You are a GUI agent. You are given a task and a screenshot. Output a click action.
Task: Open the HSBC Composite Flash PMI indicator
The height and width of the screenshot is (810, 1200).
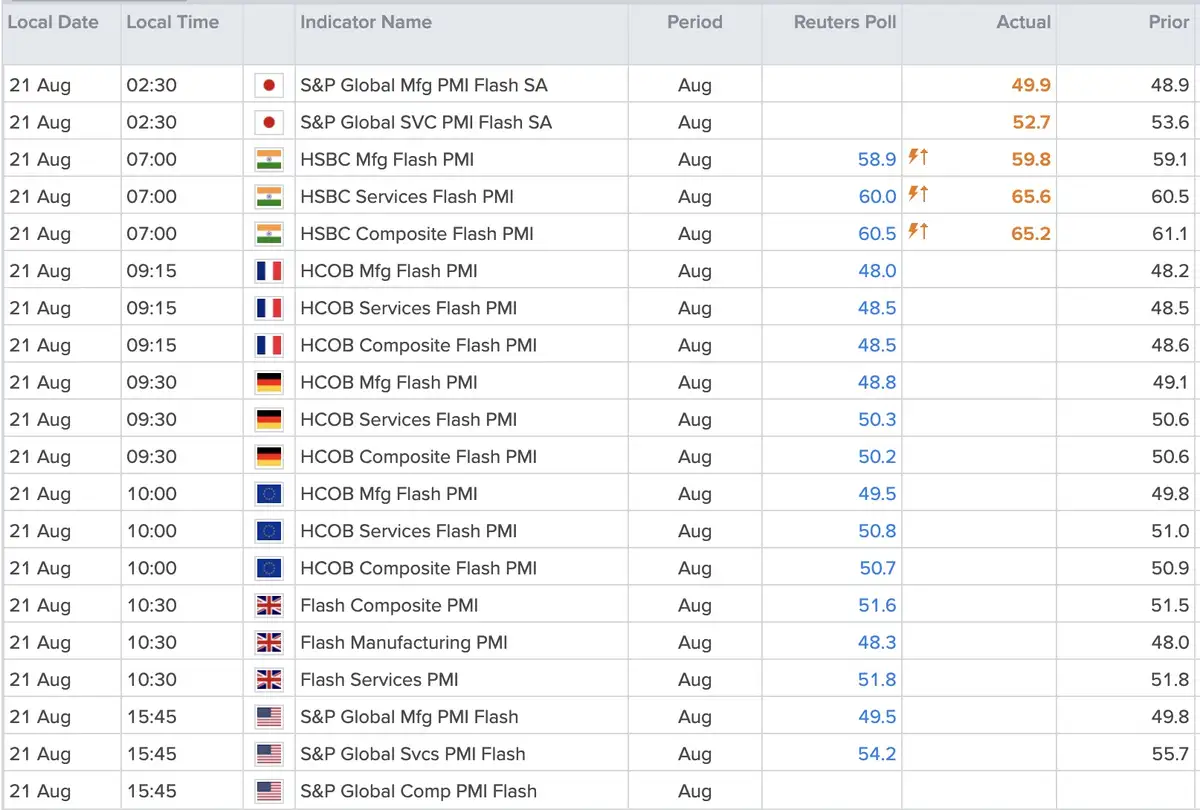tap(417, 233)
